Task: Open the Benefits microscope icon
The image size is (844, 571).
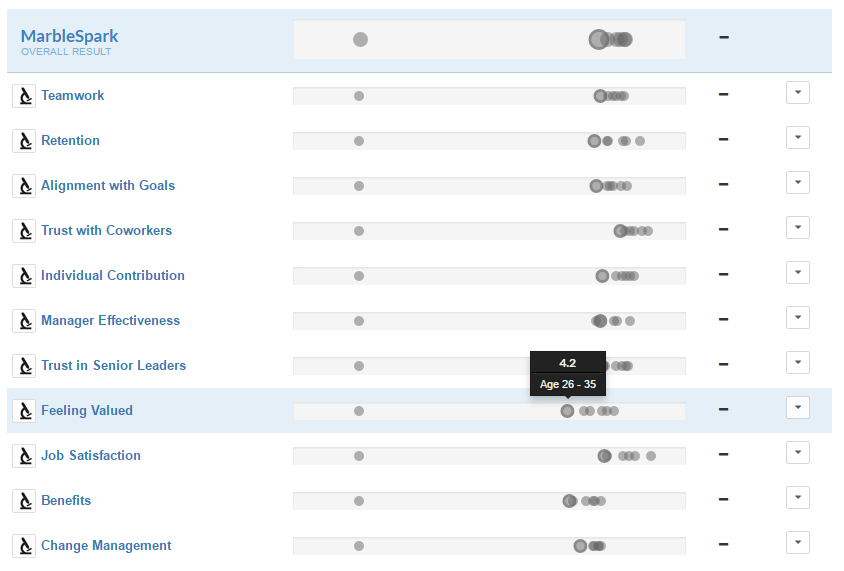Action: pyautogui.click(x=24, y=501)
